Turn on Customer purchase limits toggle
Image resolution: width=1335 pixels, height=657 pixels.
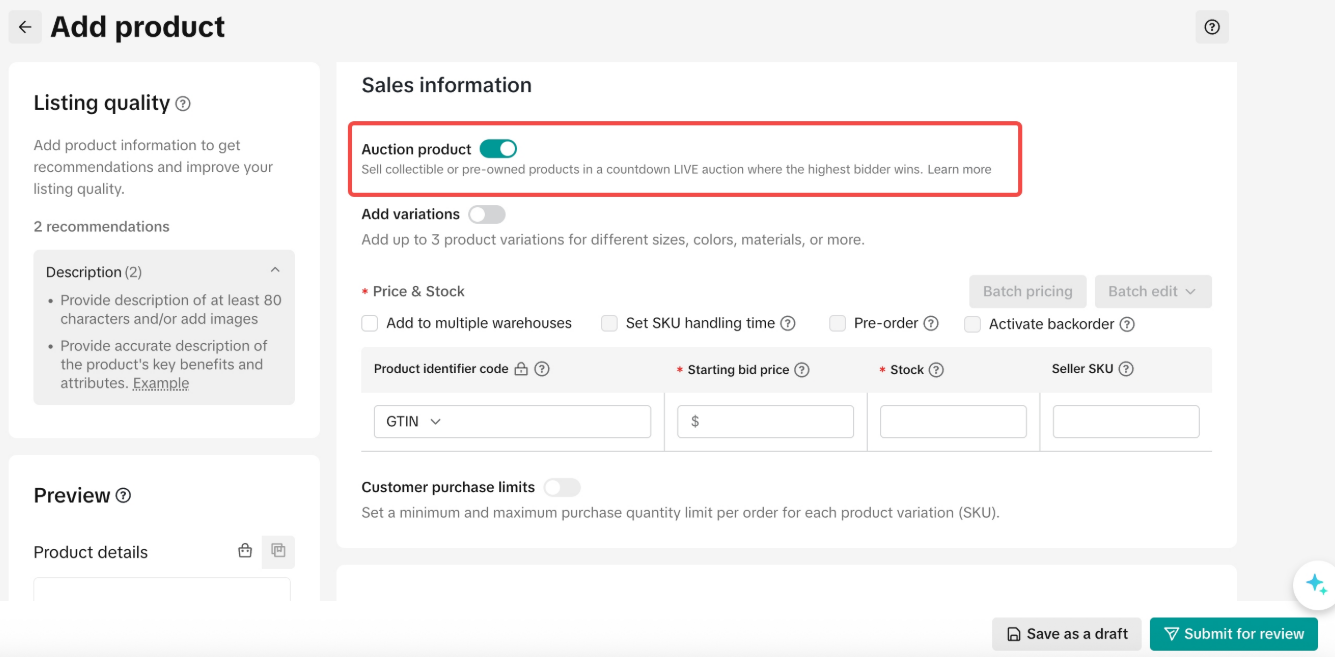(562, 487)
